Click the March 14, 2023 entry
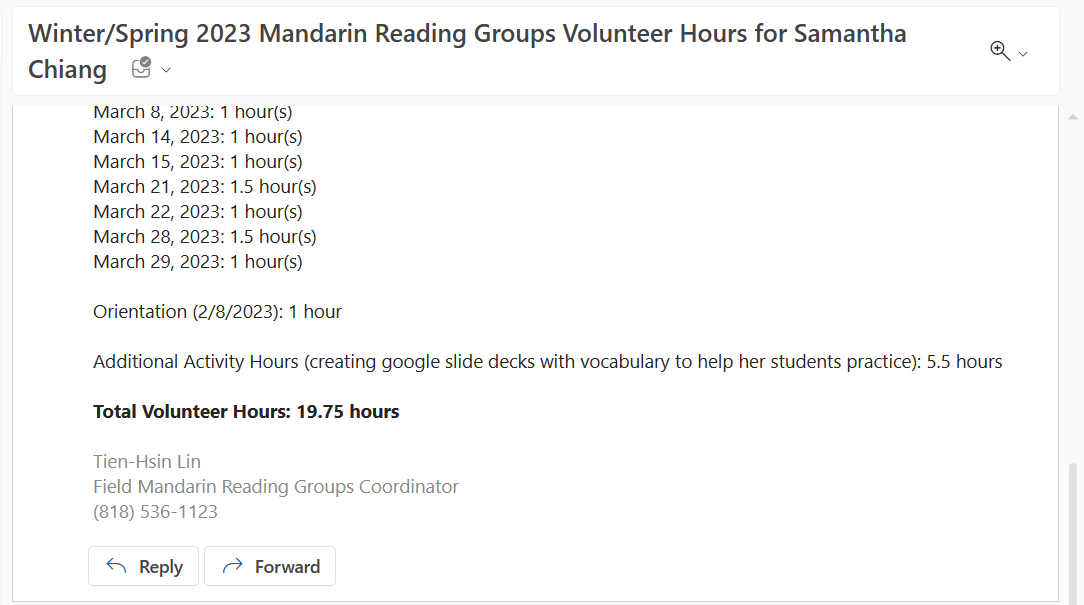Image resolution: width=1084 pixels, height=605 pixels. point(197,136)
